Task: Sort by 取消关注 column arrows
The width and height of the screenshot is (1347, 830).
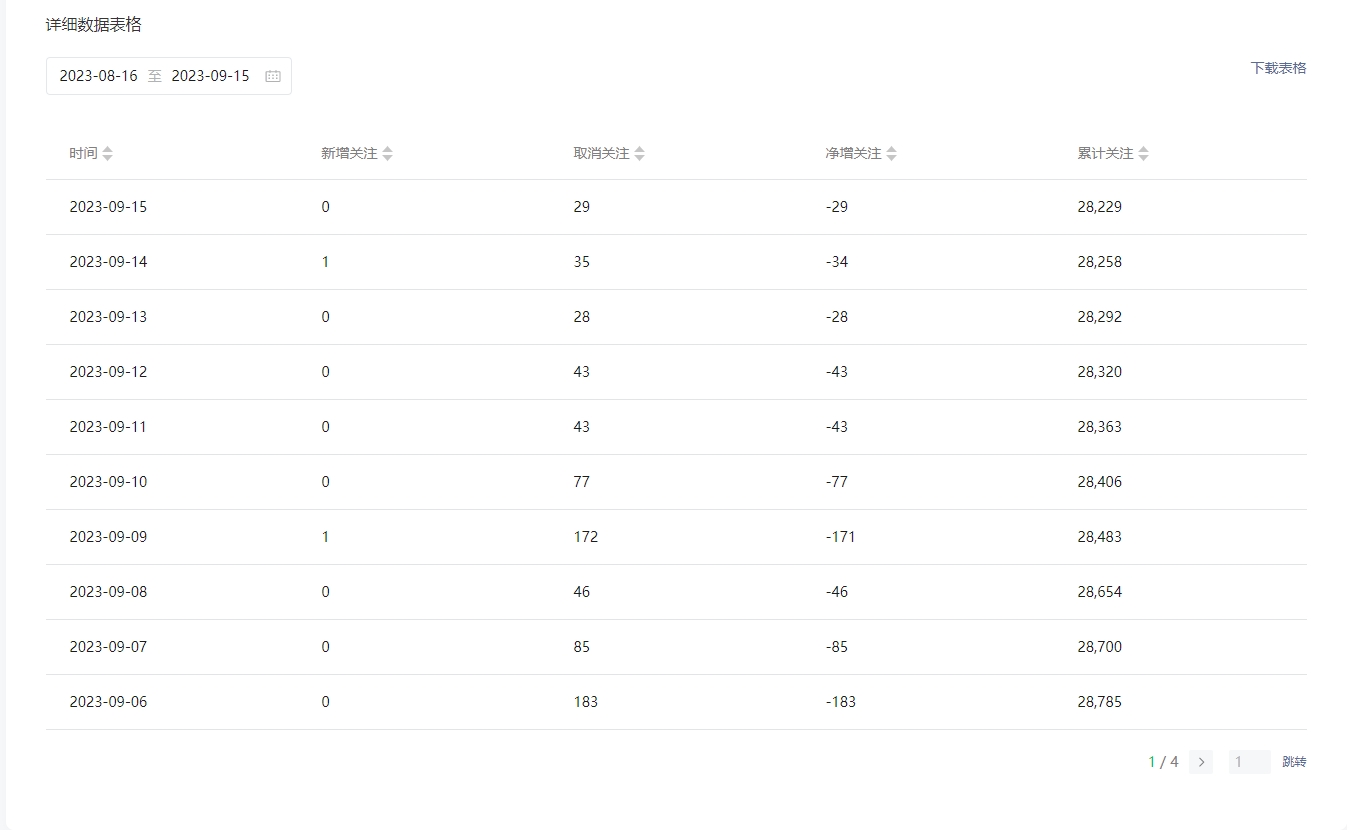Action: tap(640, 154)
